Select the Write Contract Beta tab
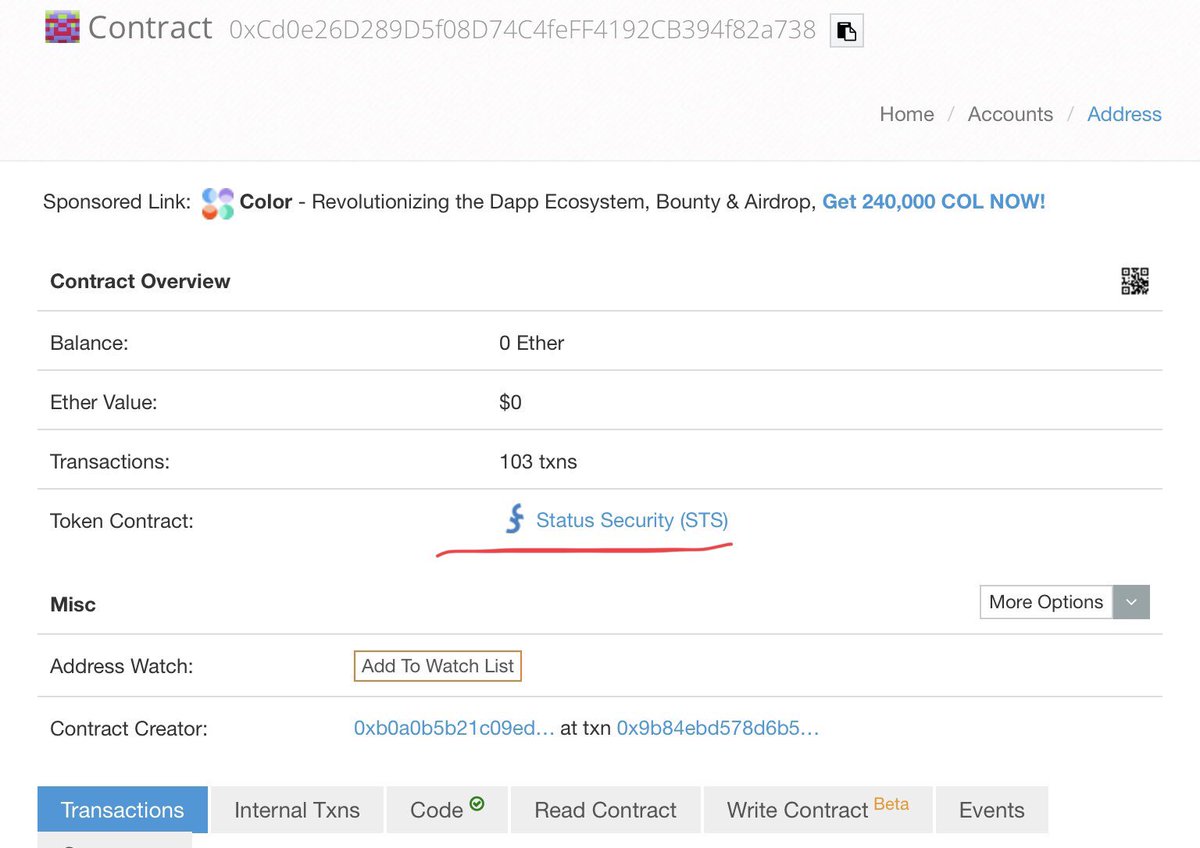This screenshot has width=1200, height=848. click(817, 810)
